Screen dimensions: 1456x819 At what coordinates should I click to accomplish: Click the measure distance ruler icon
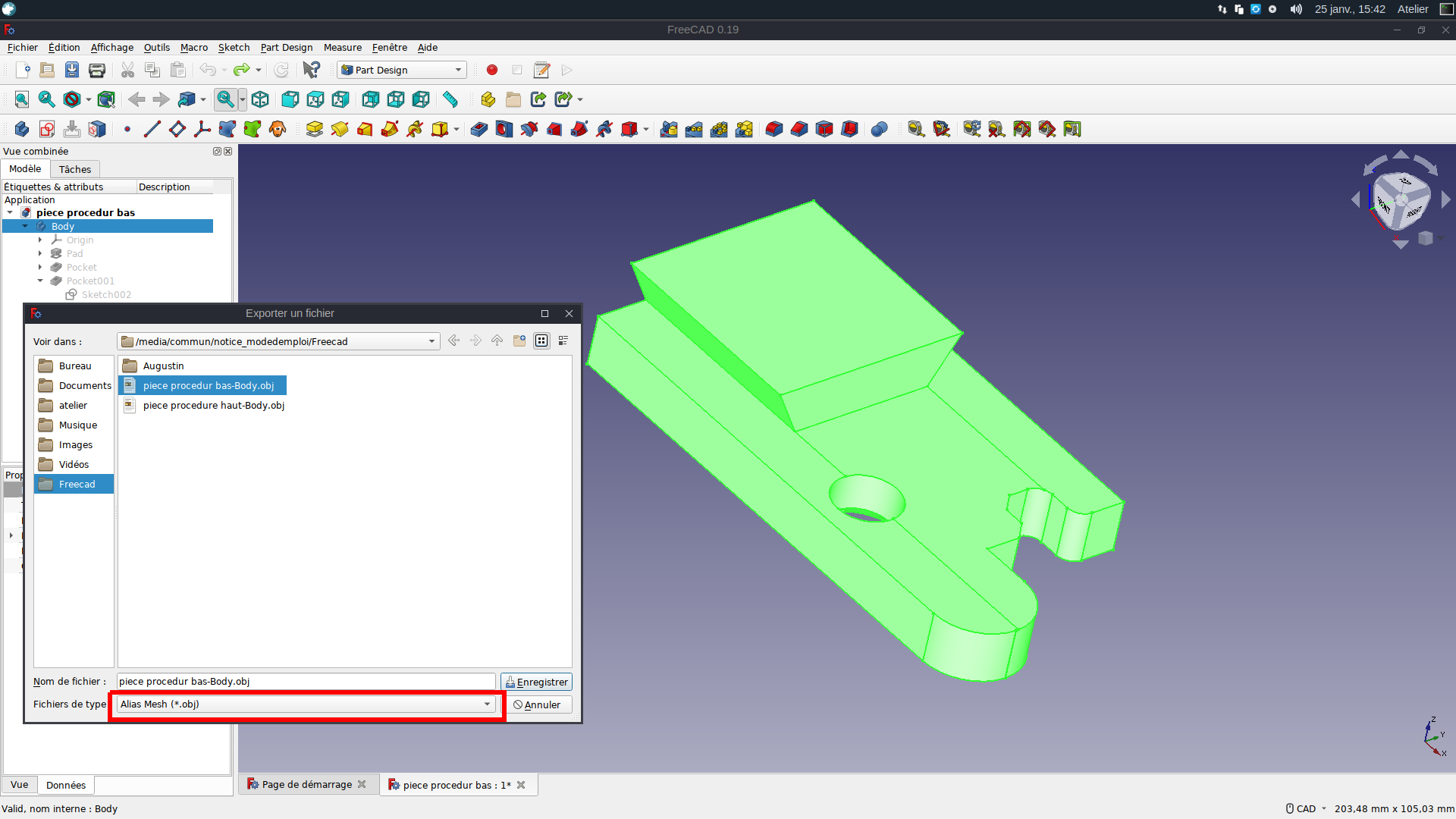[450, 99]
